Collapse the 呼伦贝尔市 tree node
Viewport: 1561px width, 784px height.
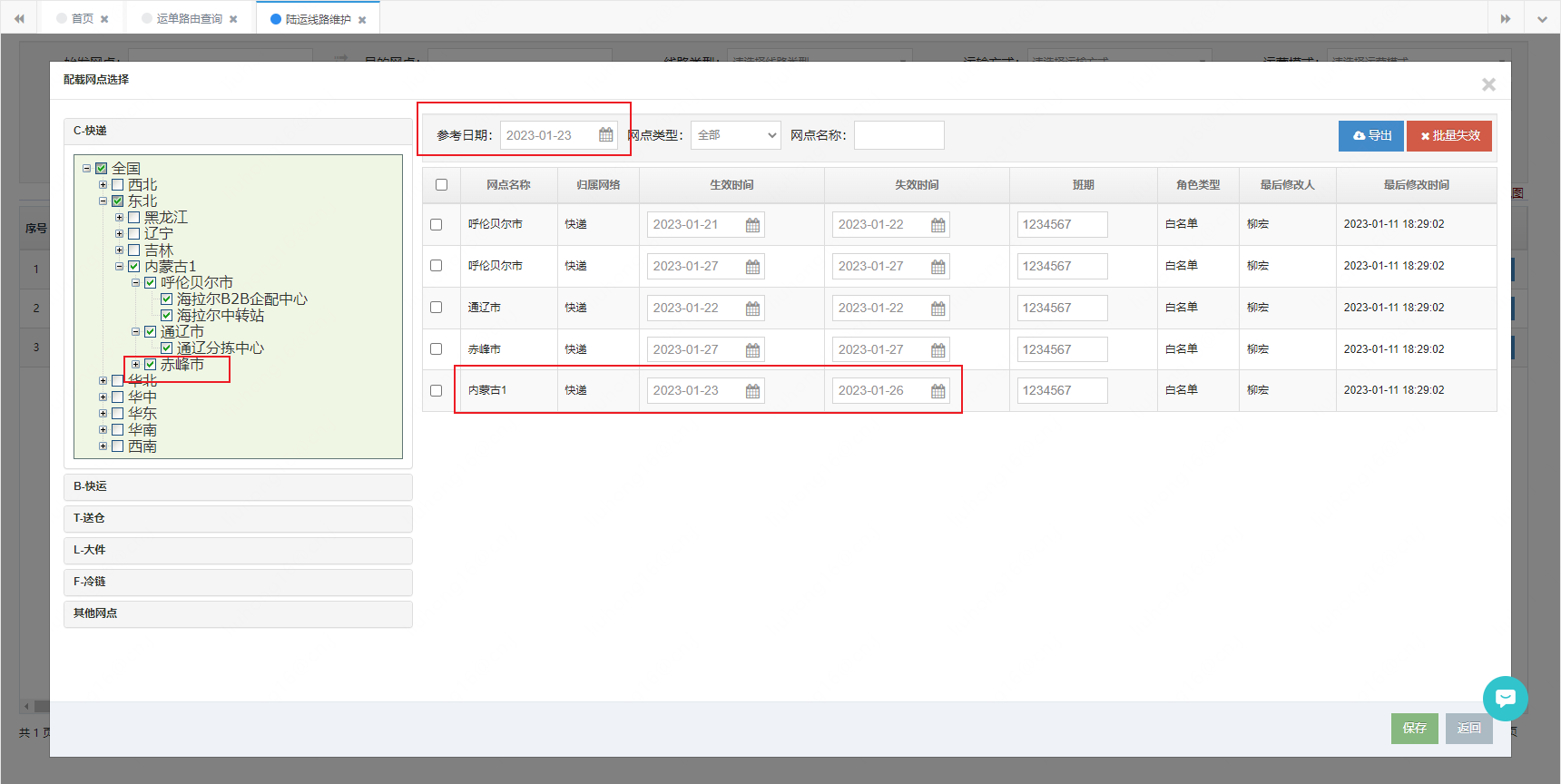pyautogui.click(x=135, y=282)
